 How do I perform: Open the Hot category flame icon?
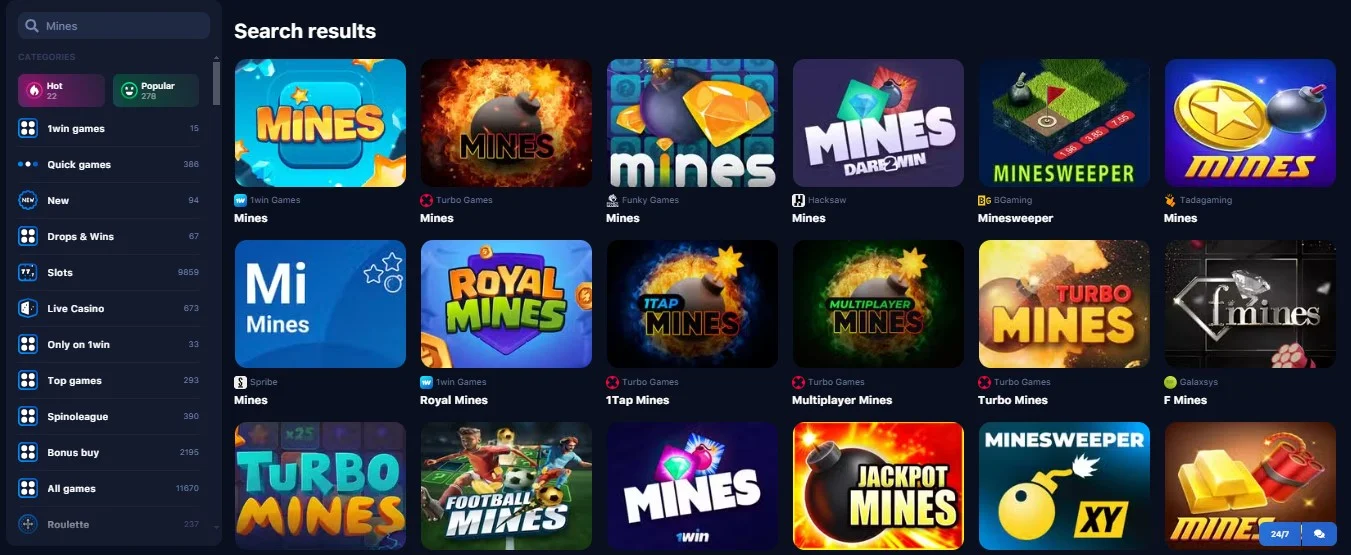click(34, 90)
